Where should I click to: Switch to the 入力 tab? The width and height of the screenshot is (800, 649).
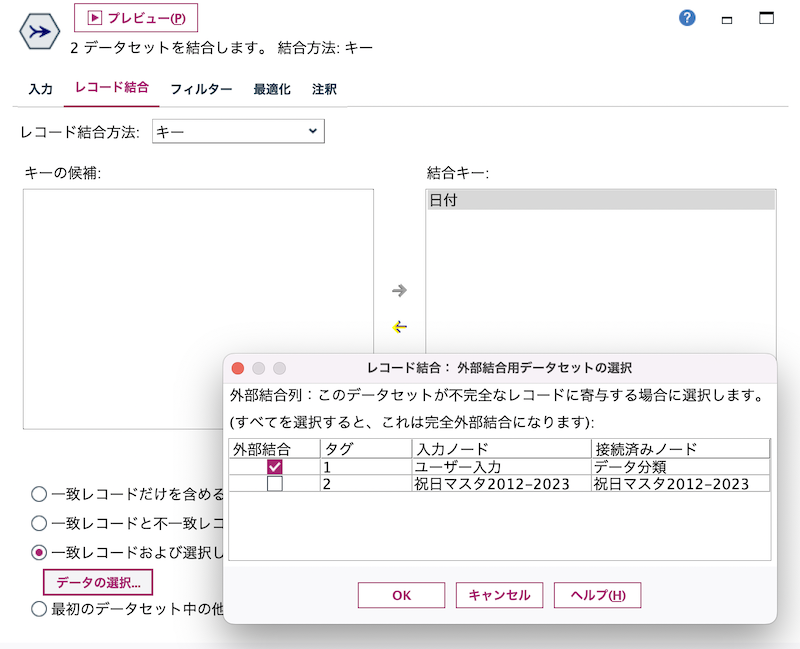pos(39,89)
